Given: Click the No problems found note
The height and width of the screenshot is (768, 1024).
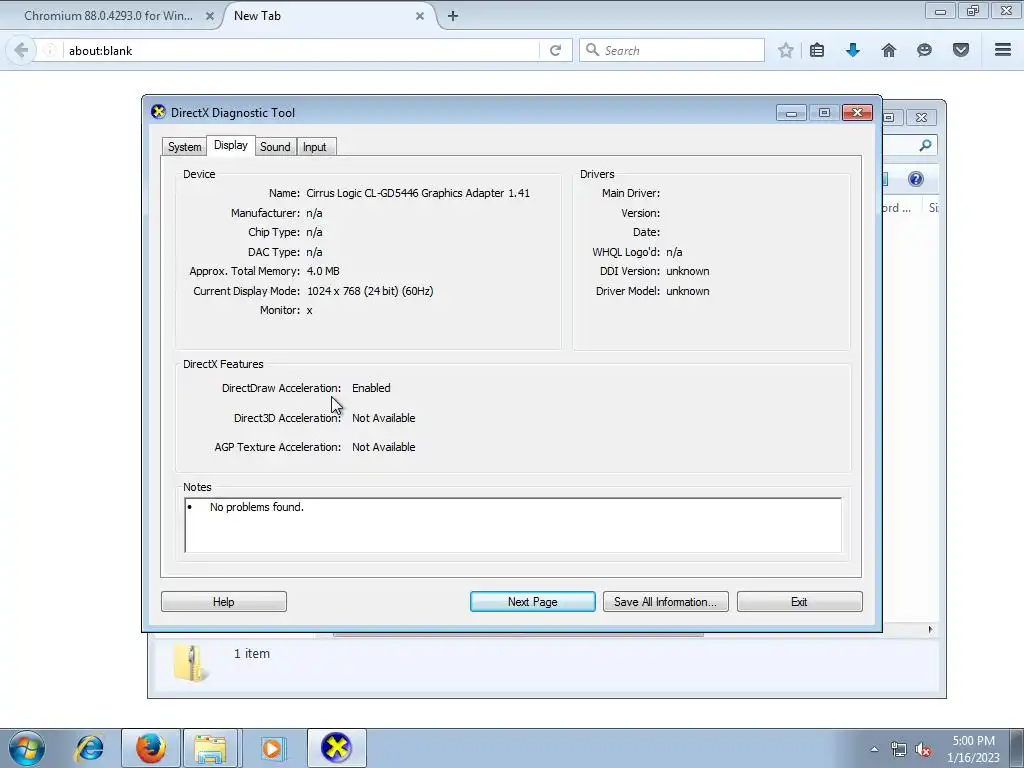Looking at the screenshot, I should [257, 507].
